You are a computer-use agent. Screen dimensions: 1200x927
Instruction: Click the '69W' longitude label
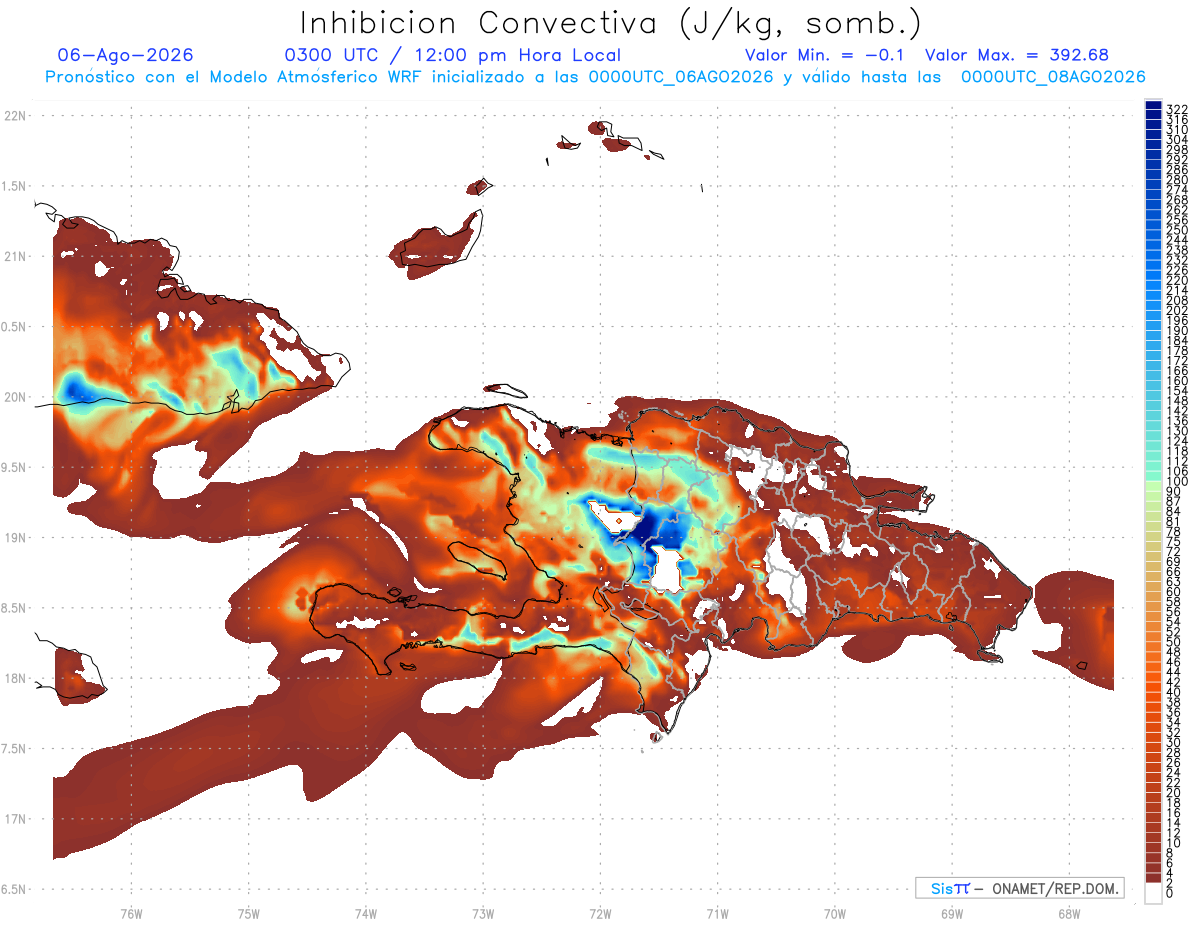pos(952,913)
